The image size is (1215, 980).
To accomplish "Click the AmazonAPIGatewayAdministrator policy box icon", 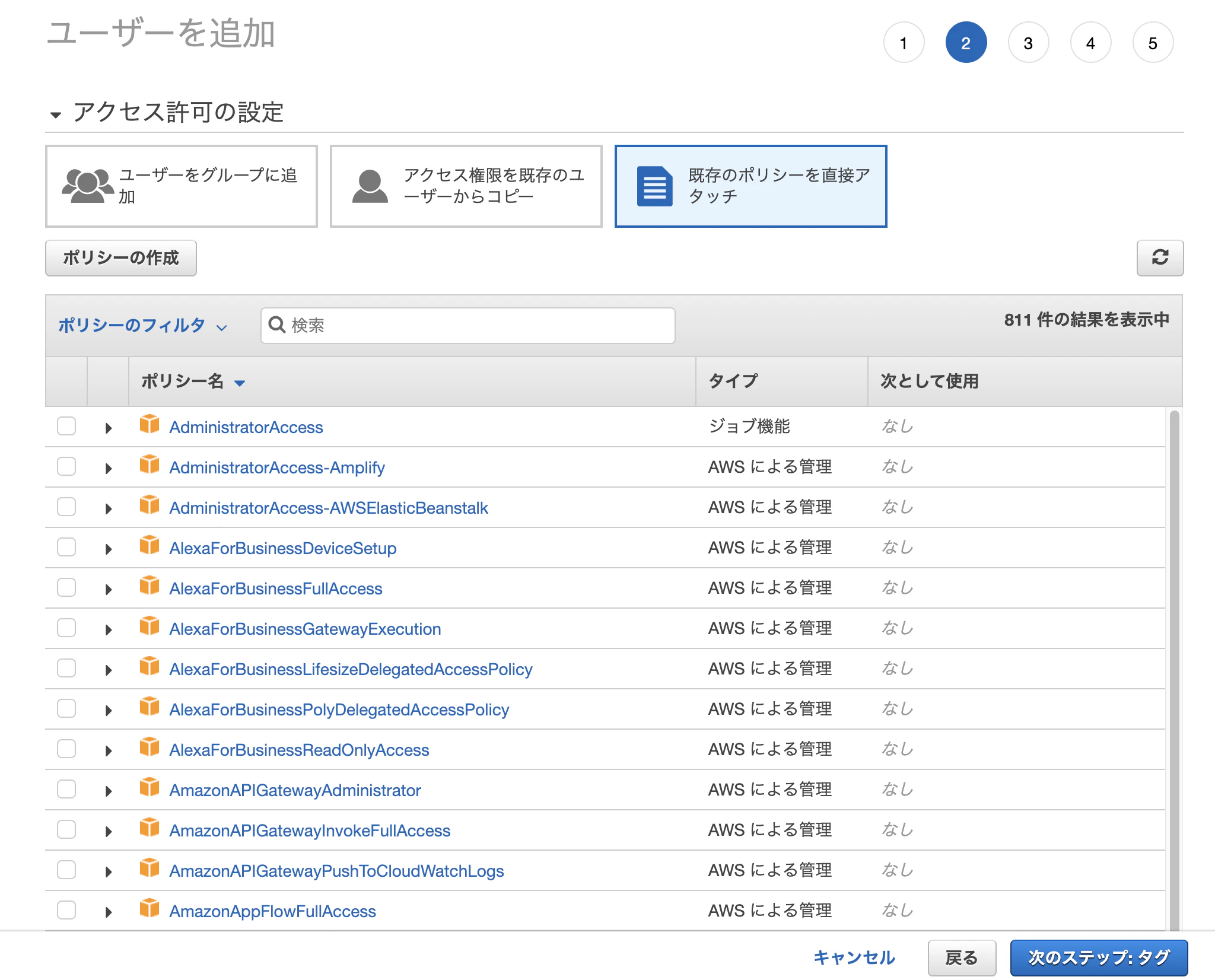I will [150, 788].
